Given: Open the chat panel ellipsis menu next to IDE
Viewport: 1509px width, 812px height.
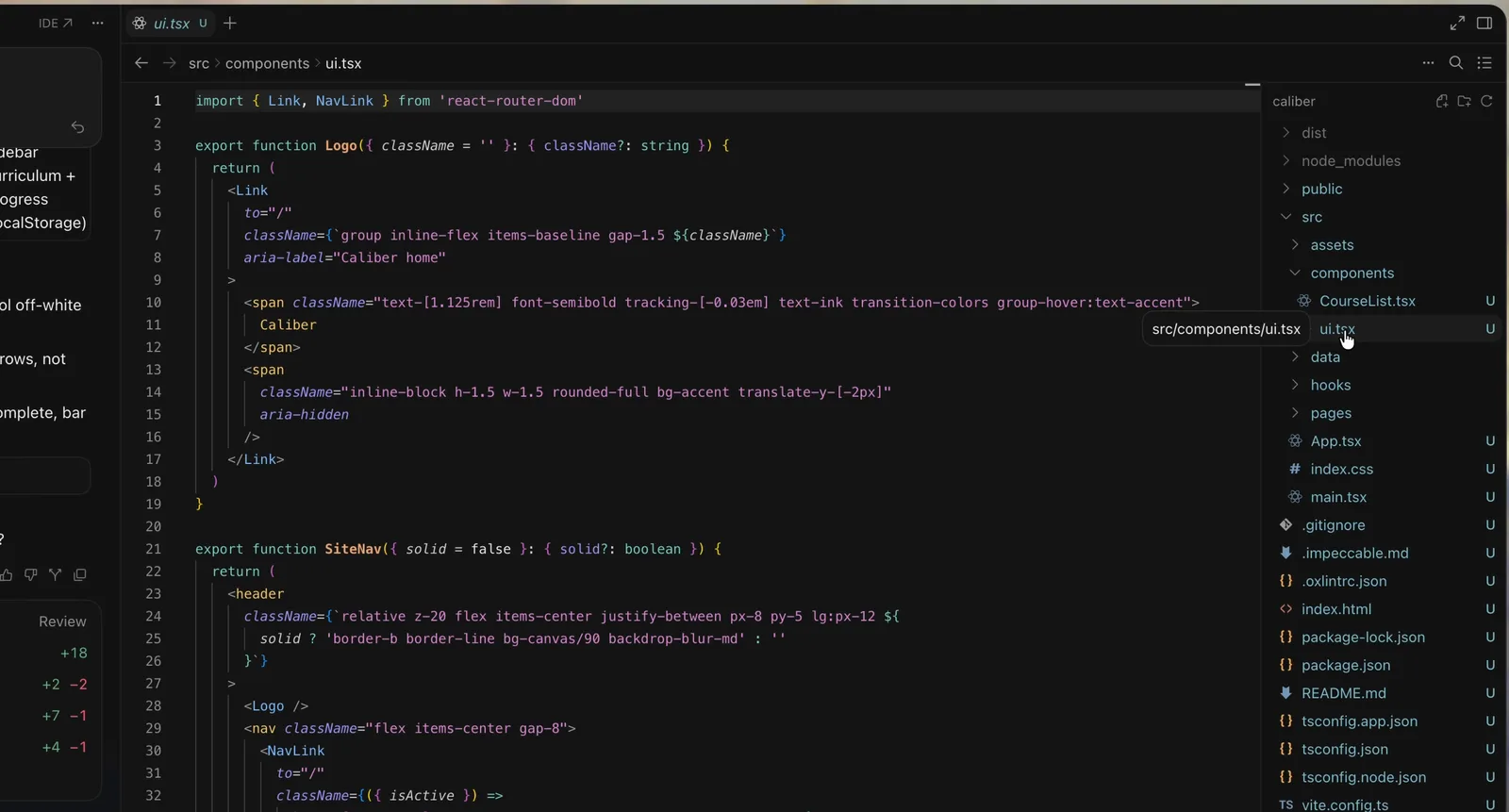Looking at the screenshot, I should click(x=97, y=23).
